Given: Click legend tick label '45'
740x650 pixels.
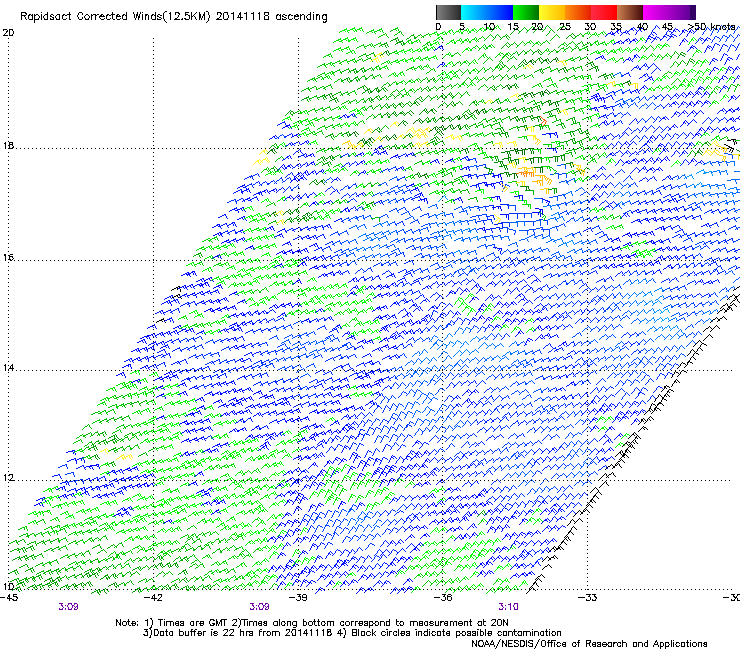Looking at the screenshot, I should [667, 27].
